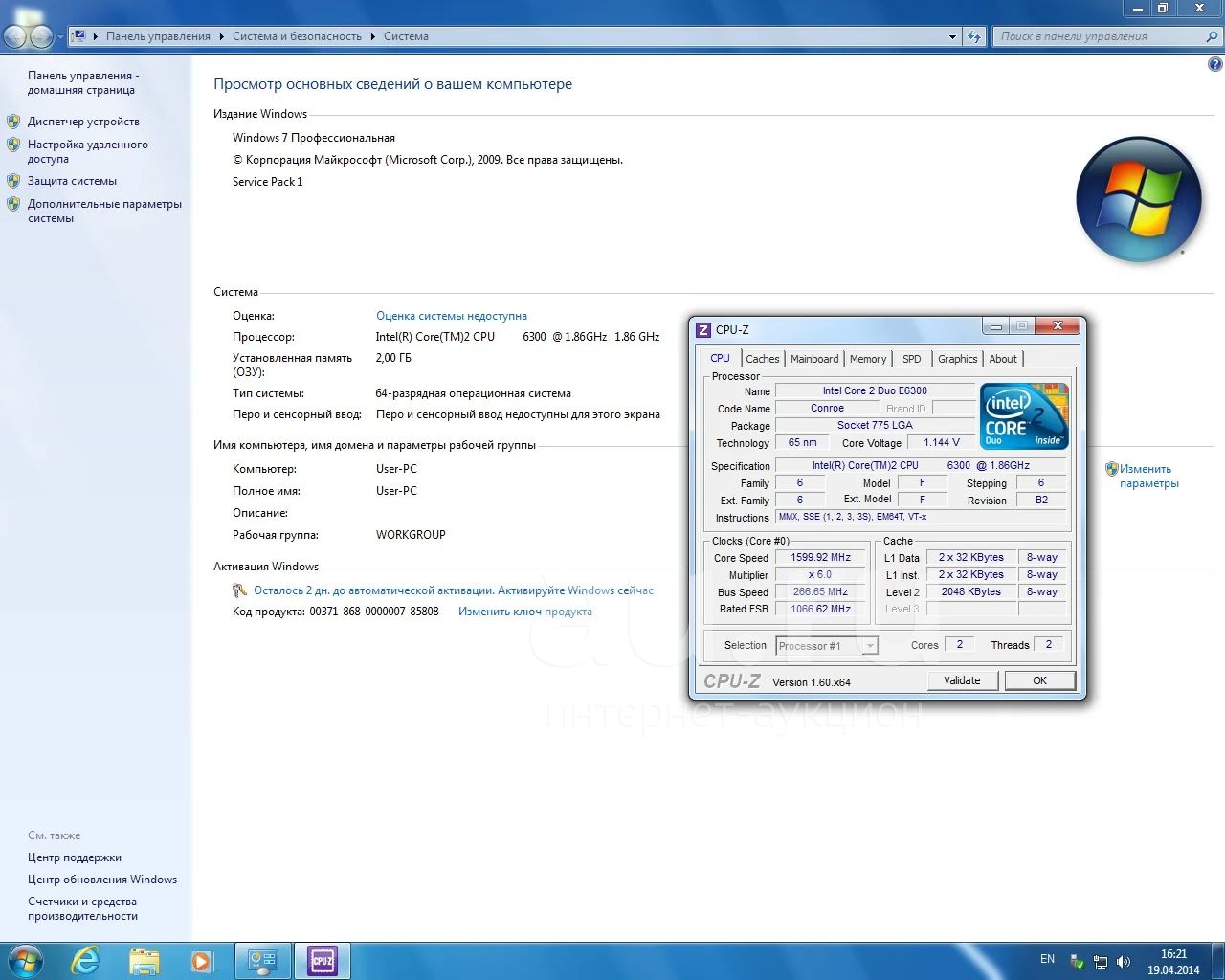Open Advanced system settings link
1225x980 pixels.
pyautogui.click(x=104, y=211)
